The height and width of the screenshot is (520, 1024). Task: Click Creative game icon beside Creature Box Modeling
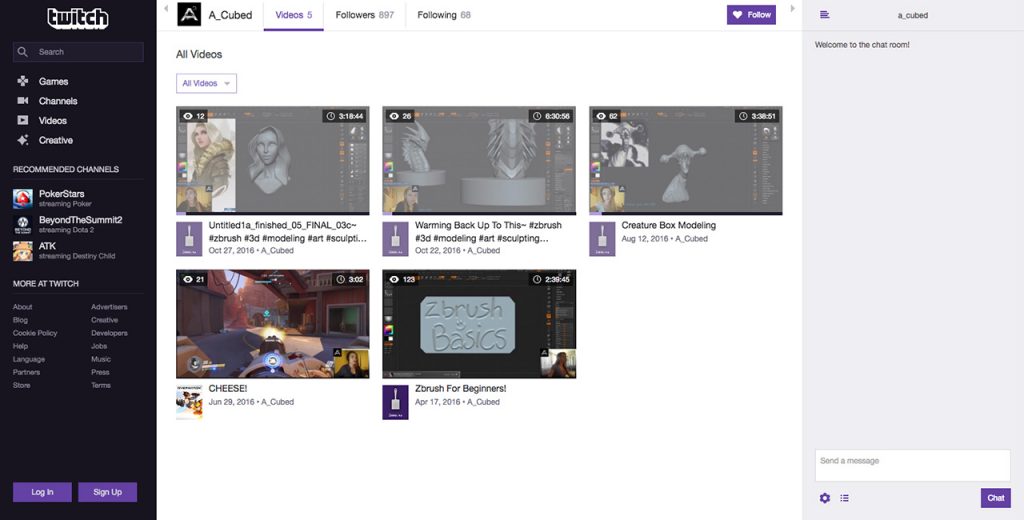pyautogui.click(x=602, y=239)
